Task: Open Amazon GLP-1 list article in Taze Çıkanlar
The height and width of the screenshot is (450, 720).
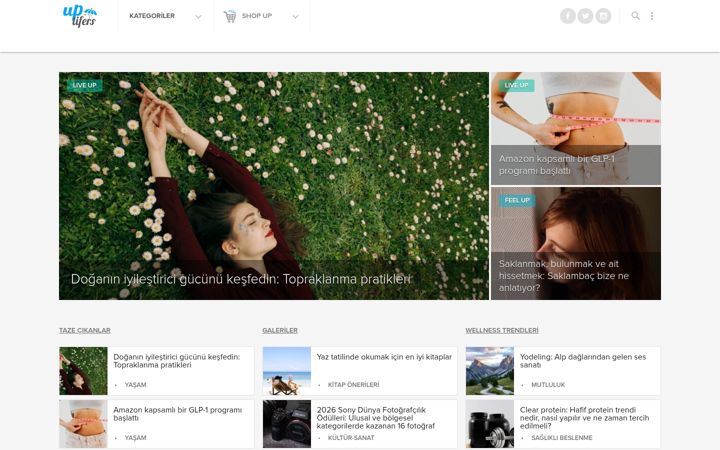Action: tap(177, 414)
